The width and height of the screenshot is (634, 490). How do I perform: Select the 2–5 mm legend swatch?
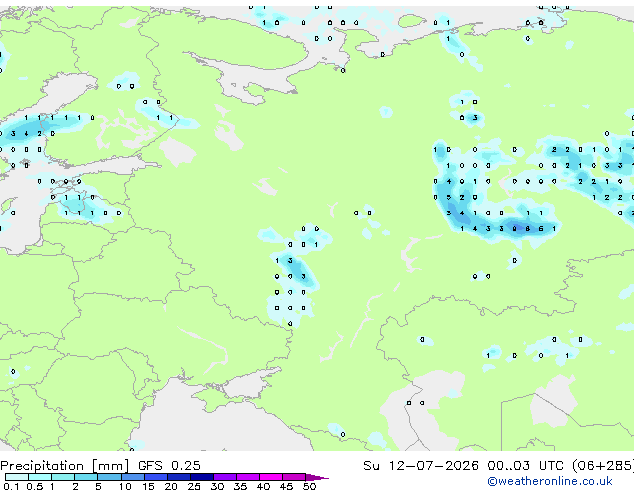click(86, 477)
